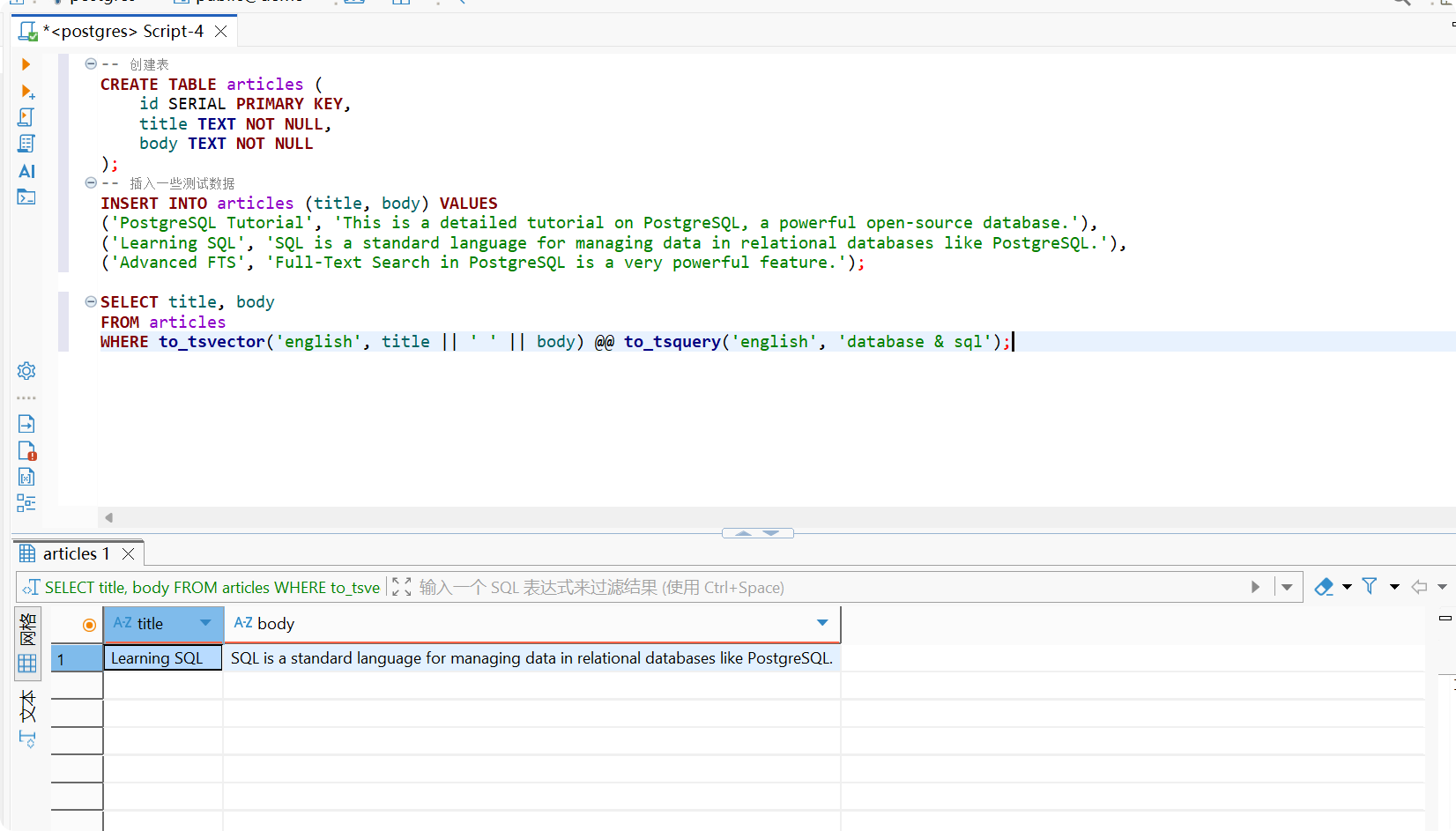Collapse the SELECT statement fold marker

91,301
